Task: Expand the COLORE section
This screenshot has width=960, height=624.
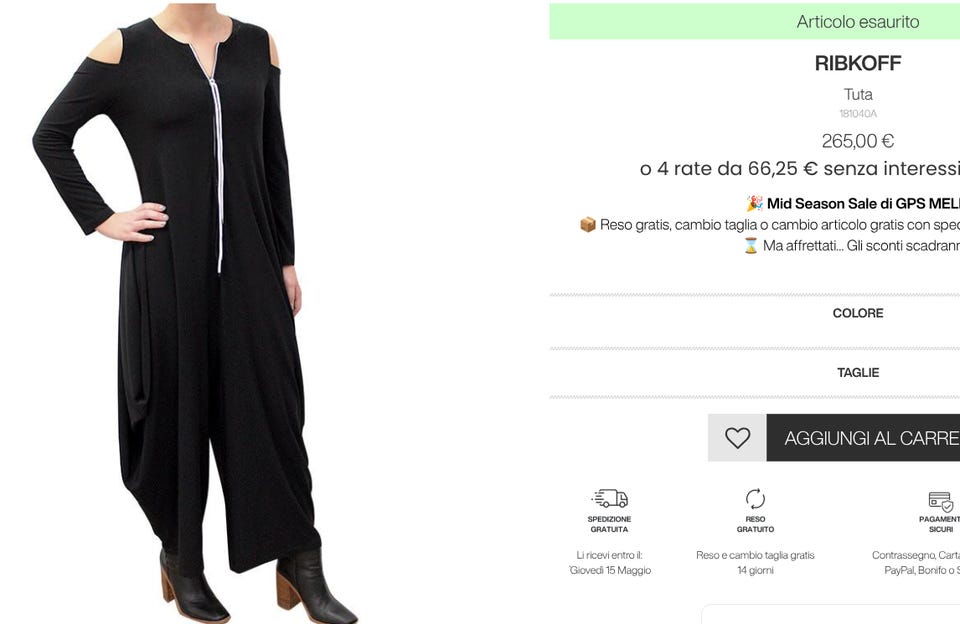Action: click(858, 313)
